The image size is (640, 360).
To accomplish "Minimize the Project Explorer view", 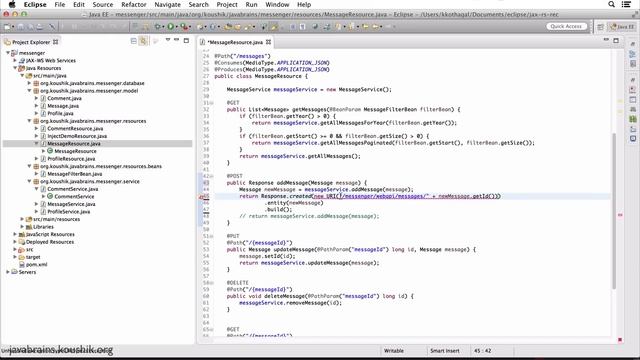I will tap(176, 40).
